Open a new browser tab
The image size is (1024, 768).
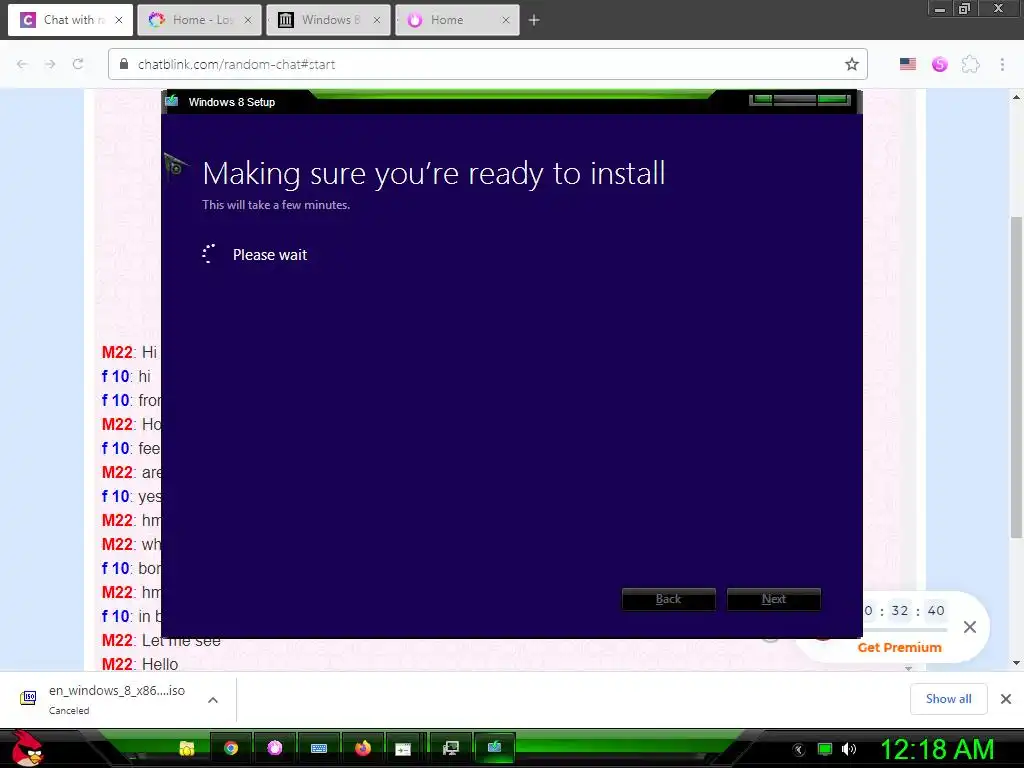click(534, 20)
